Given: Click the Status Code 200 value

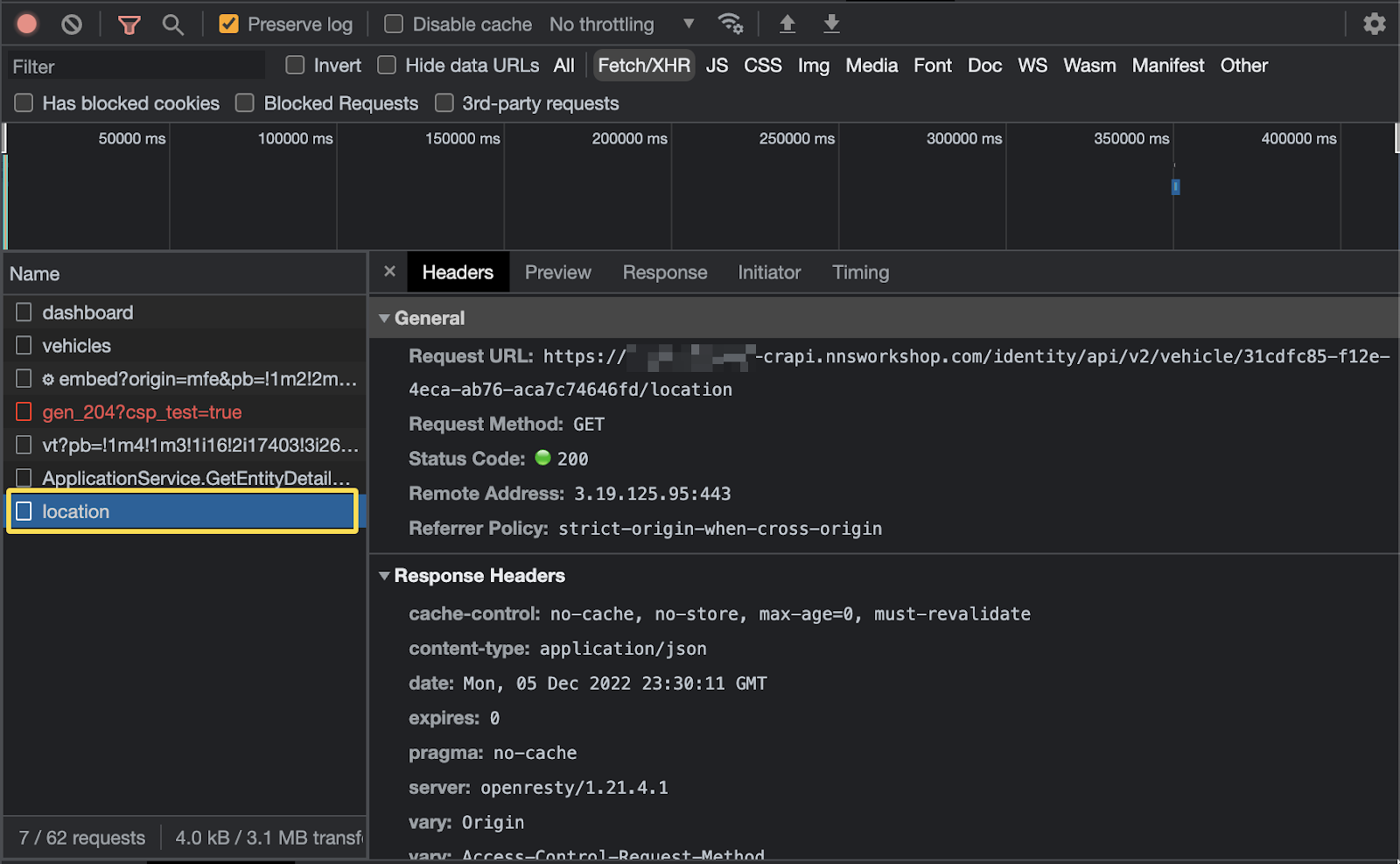Looking at the screenshot, I should pos(573,459).
